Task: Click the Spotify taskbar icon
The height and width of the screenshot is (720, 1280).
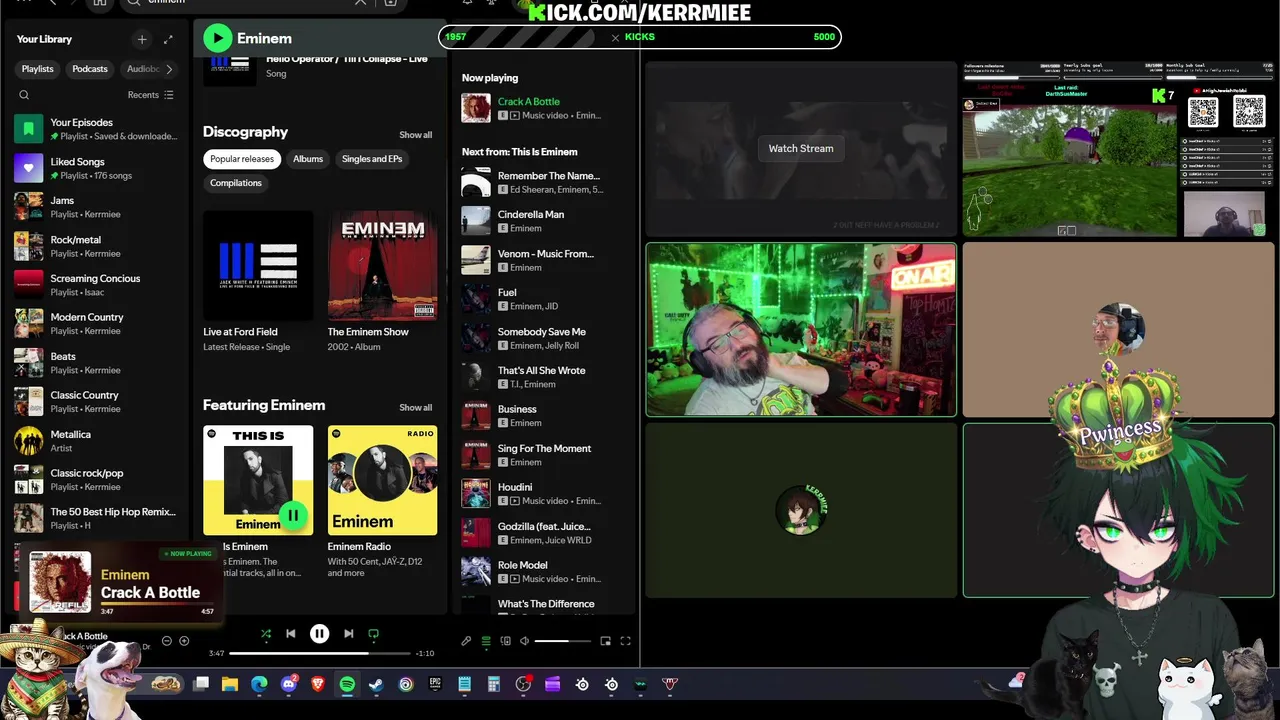Action: tap(347, 684)
